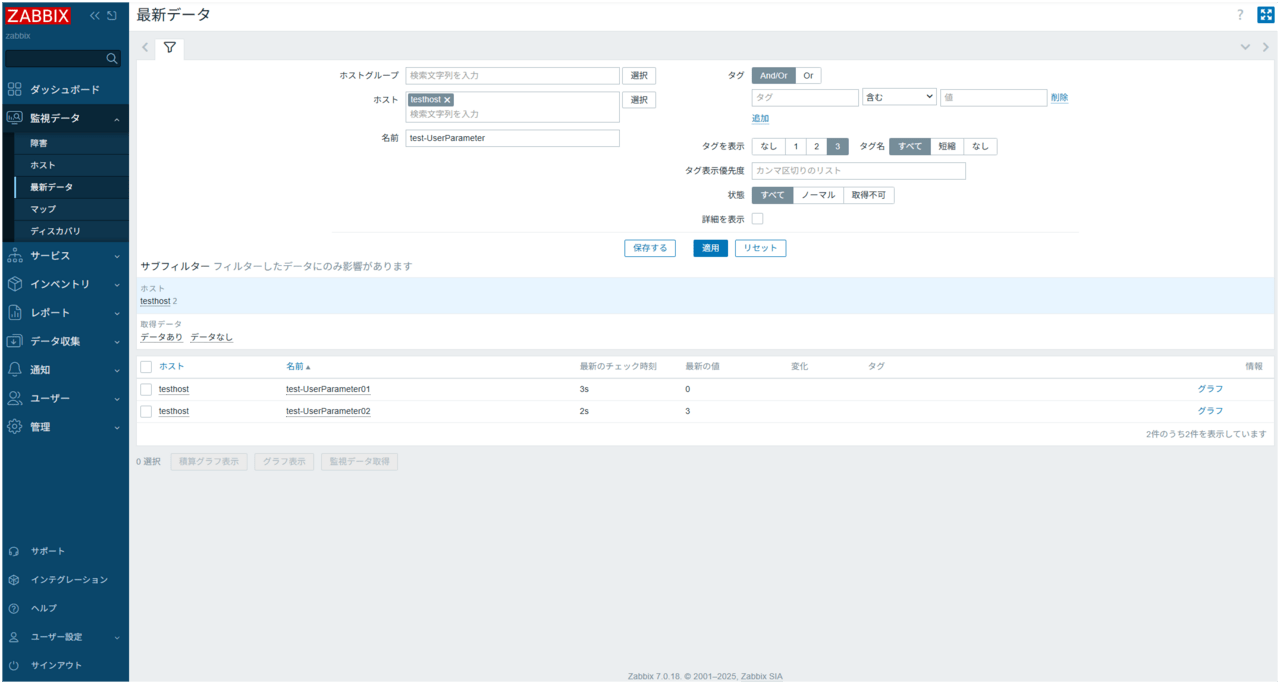Click the help question mark icon

(1240, 15)
